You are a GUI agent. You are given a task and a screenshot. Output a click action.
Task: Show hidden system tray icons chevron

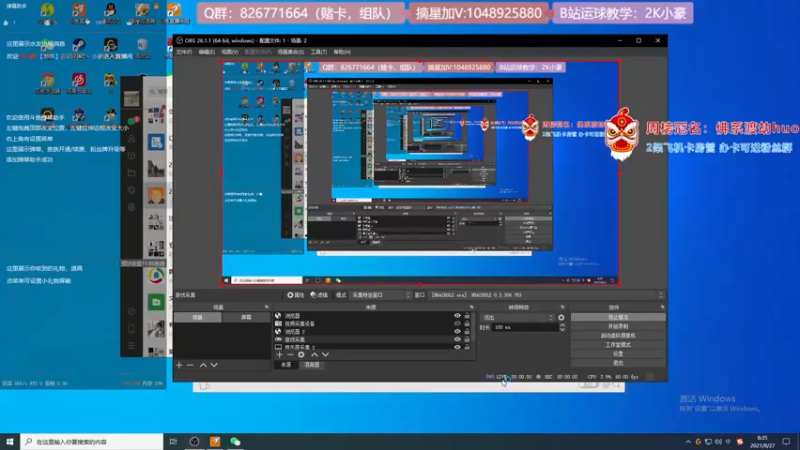pyautogui.click(x=688, y=442)
